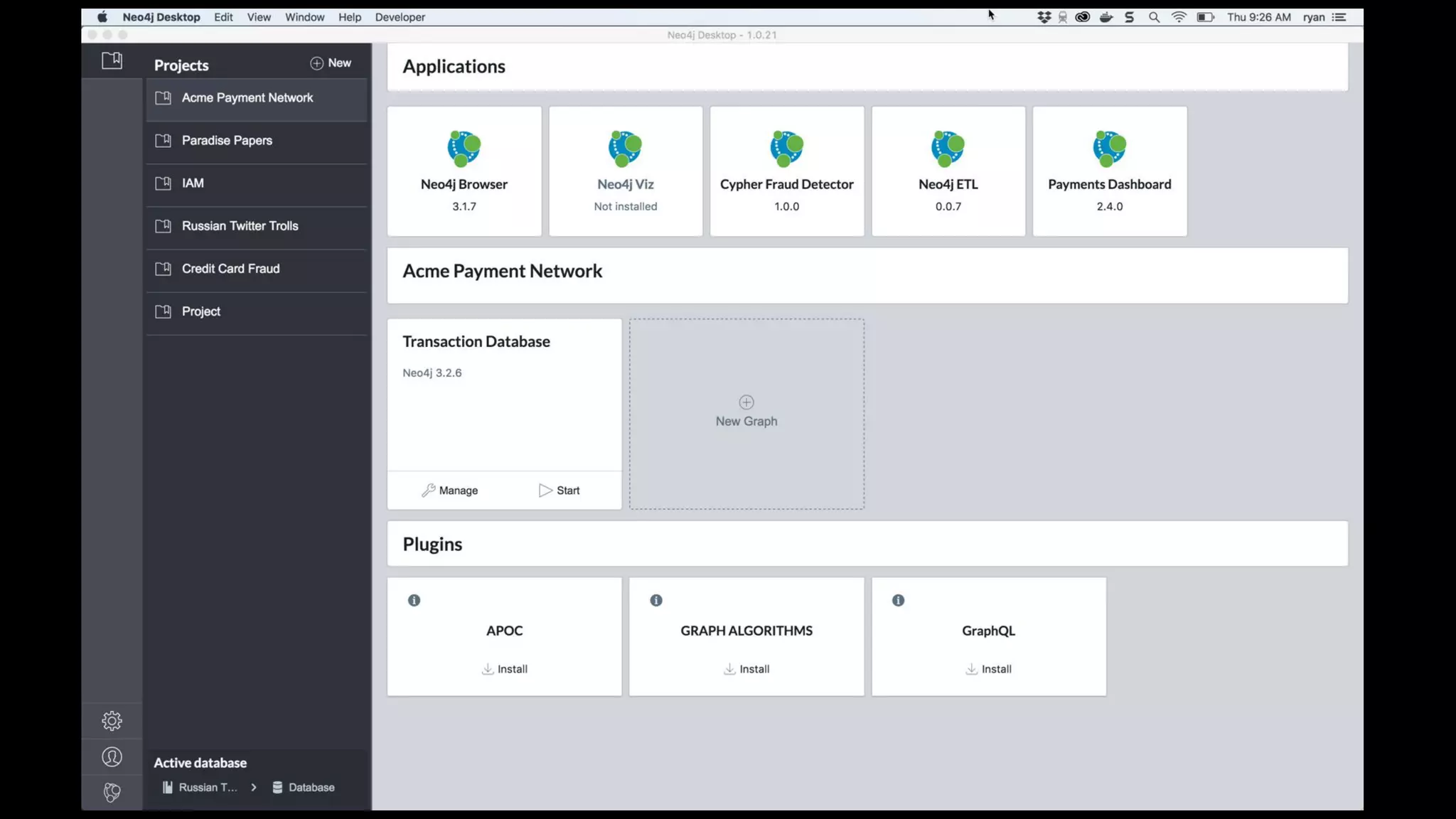Click the Apple menu icon
This screenshot has width=1456, height=819.
[102, 17]
